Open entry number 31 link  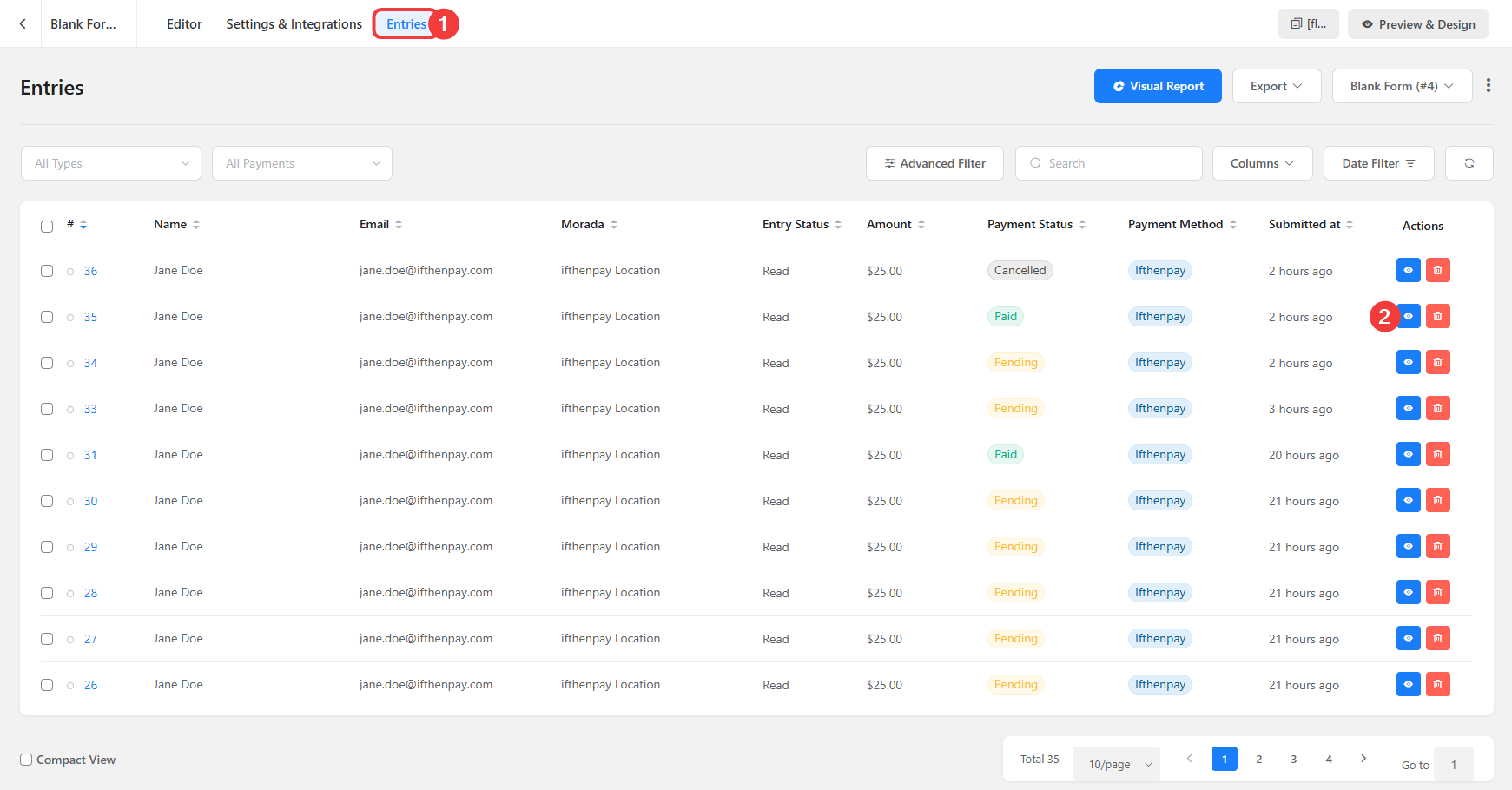[90, 455]
